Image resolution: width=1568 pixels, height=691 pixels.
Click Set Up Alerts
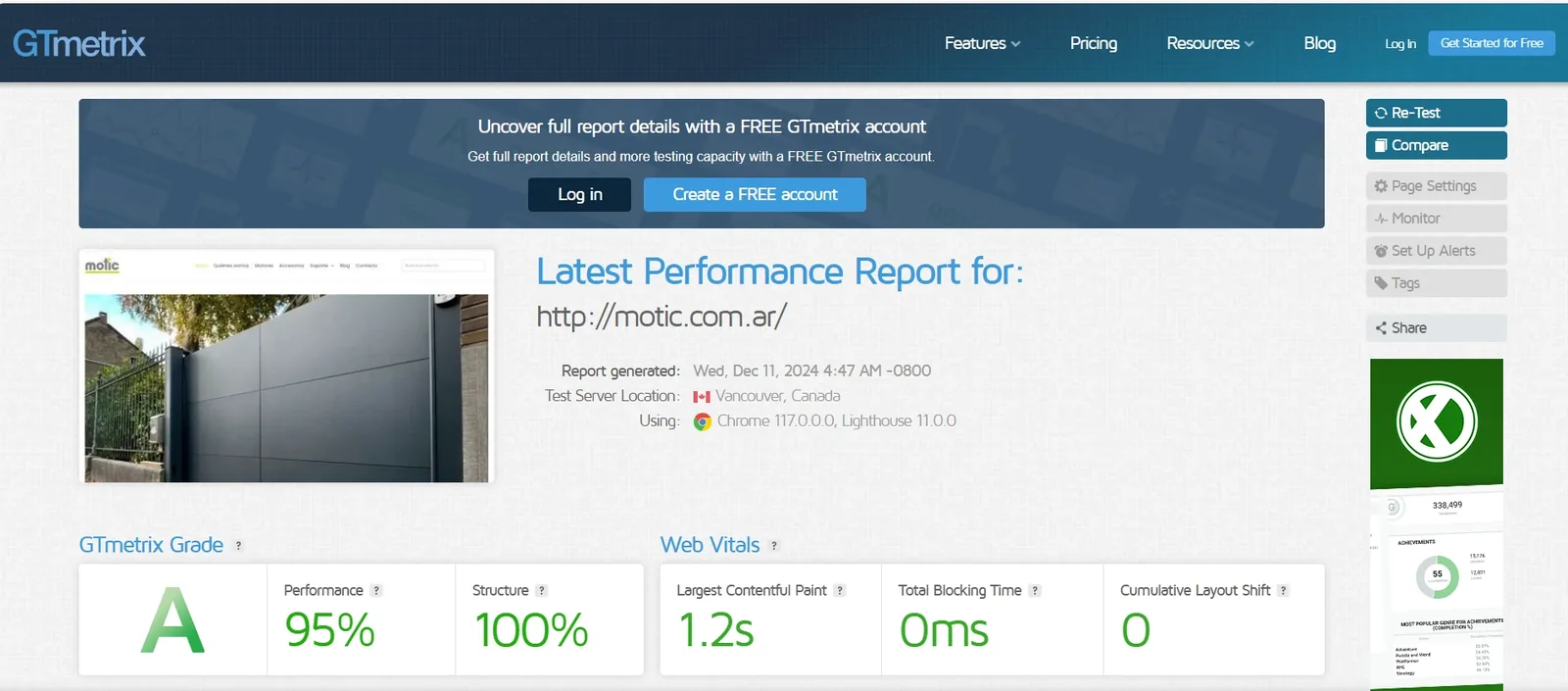tap(1437, 250)
